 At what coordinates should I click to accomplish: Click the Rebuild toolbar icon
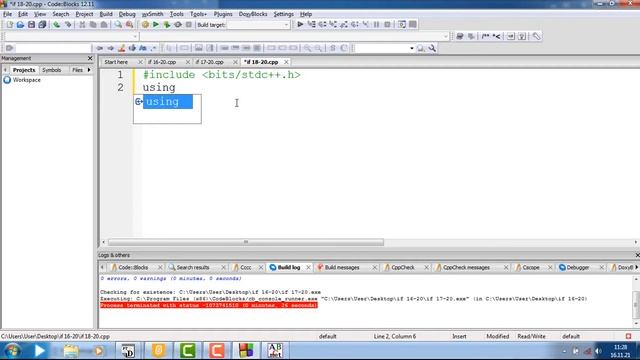click(178, 24)
